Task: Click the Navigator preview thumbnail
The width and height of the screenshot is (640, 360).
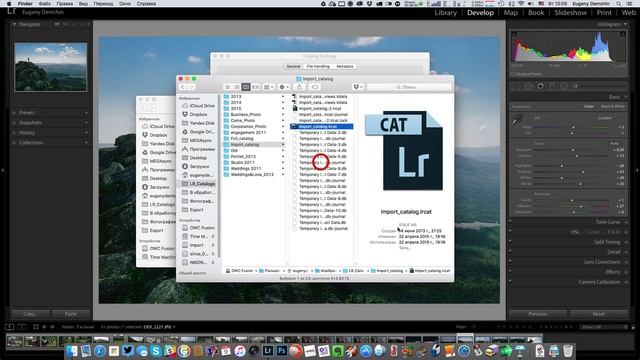Action: coord(51,67)
